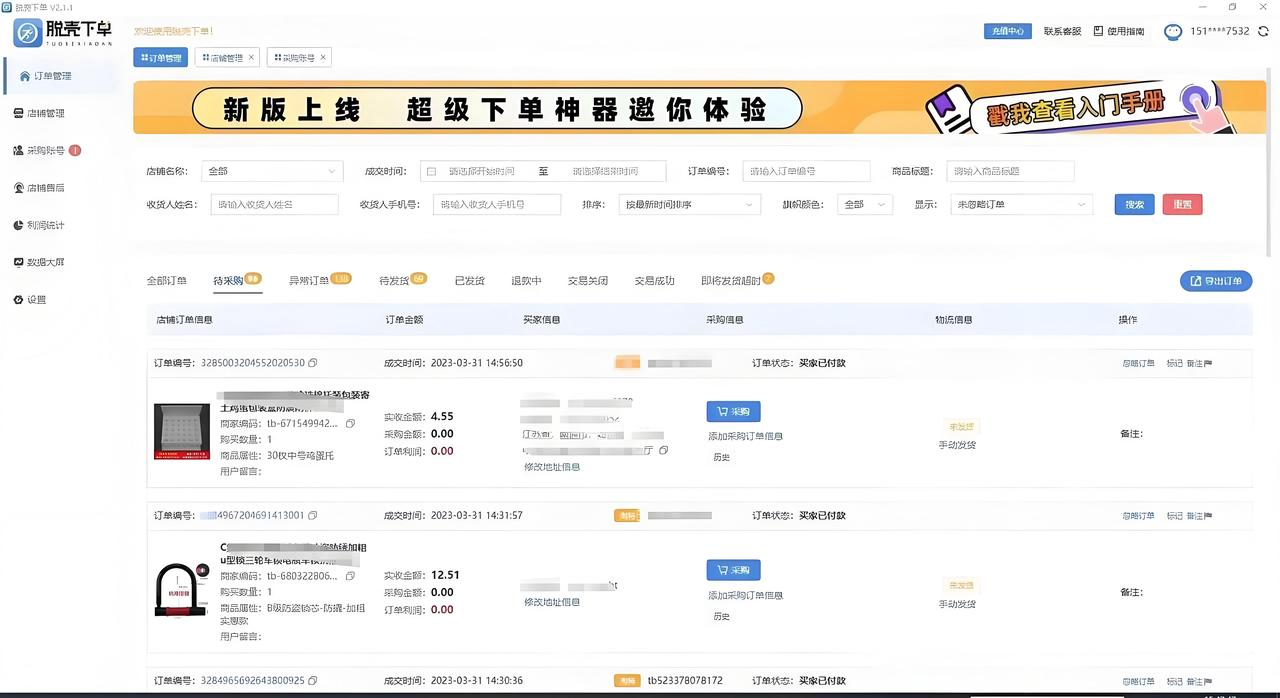Select the 待发货 order tab
The width and height of the screenshot is (1280, 698).
tap(394, 281)
